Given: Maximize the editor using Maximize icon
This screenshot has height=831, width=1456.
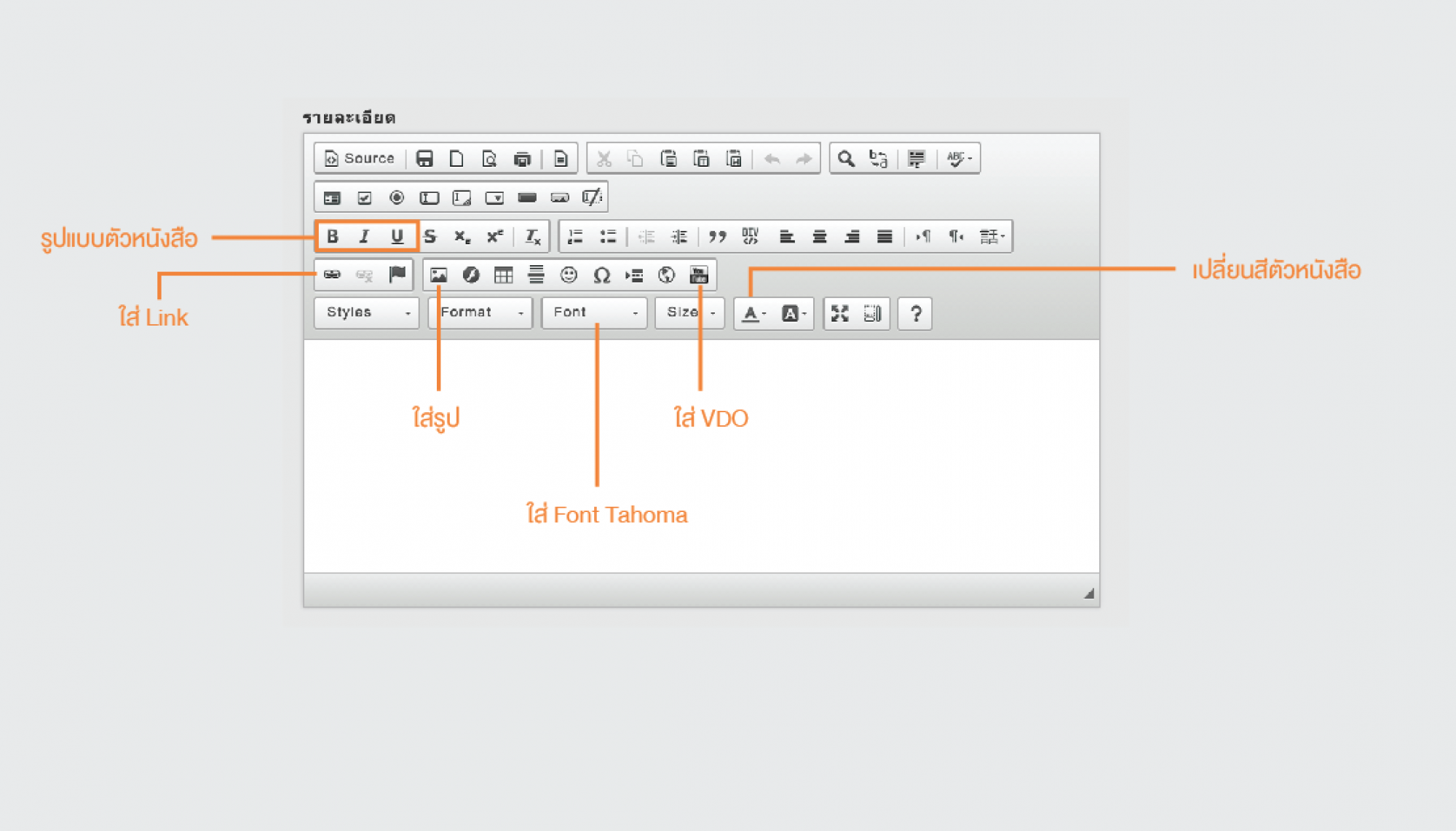Looking at the screenshot, I should tap(839, 313).
